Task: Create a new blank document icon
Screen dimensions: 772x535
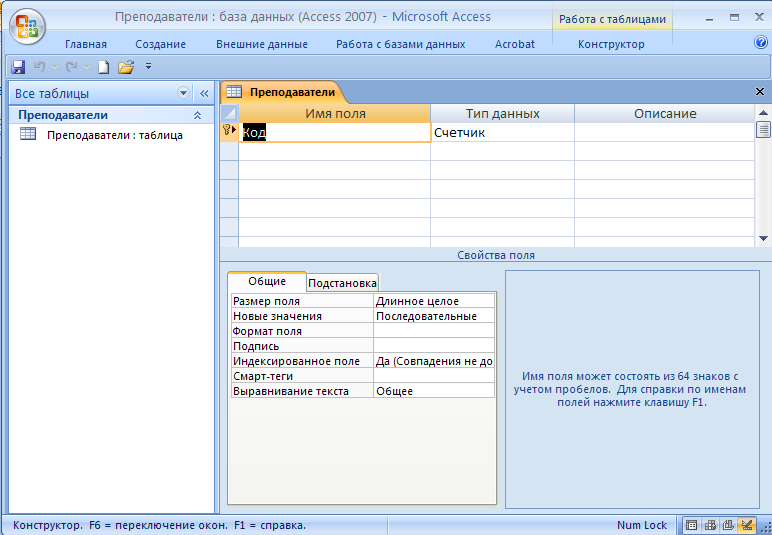Action: pyautogui.click(x=103, y=67)
